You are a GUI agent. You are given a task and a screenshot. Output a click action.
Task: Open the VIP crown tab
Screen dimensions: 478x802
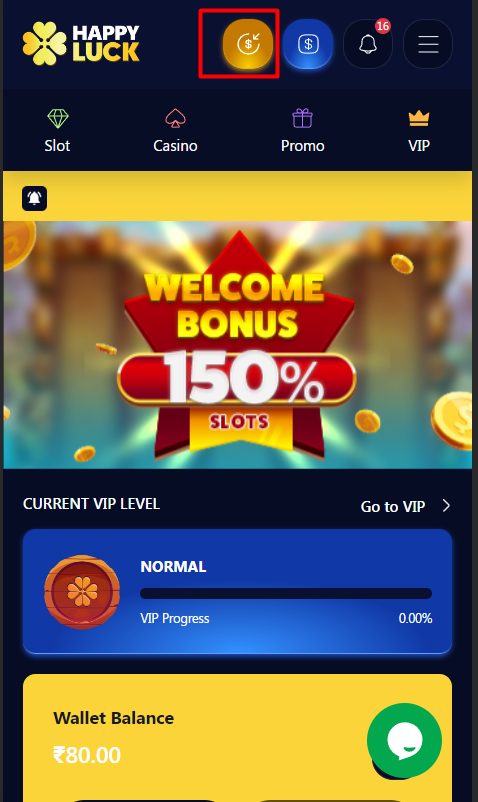pos(419,131)
